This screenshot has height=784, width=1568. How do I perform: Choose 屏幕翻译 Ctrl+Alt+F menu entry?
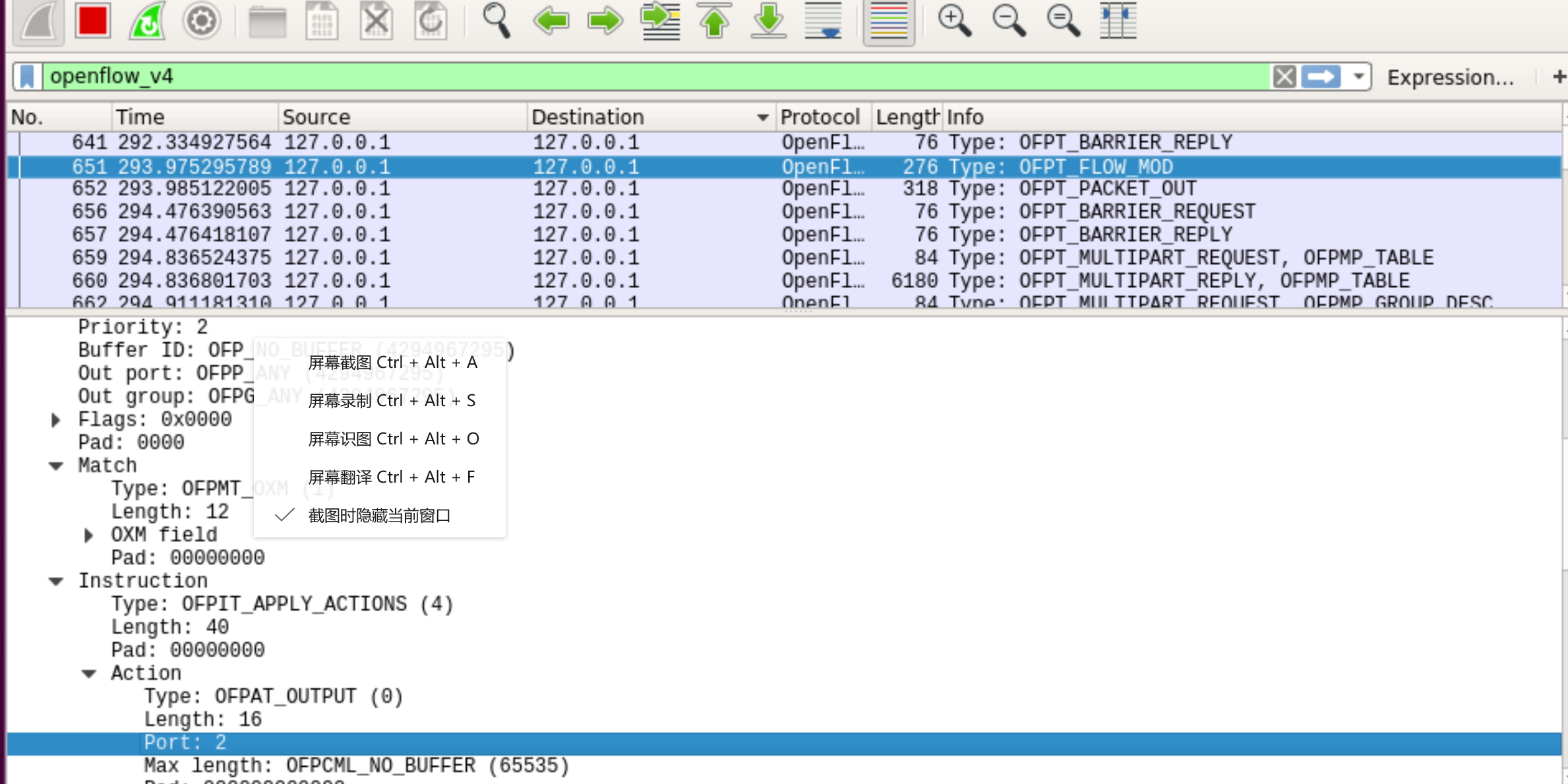(x=391, y=477)
